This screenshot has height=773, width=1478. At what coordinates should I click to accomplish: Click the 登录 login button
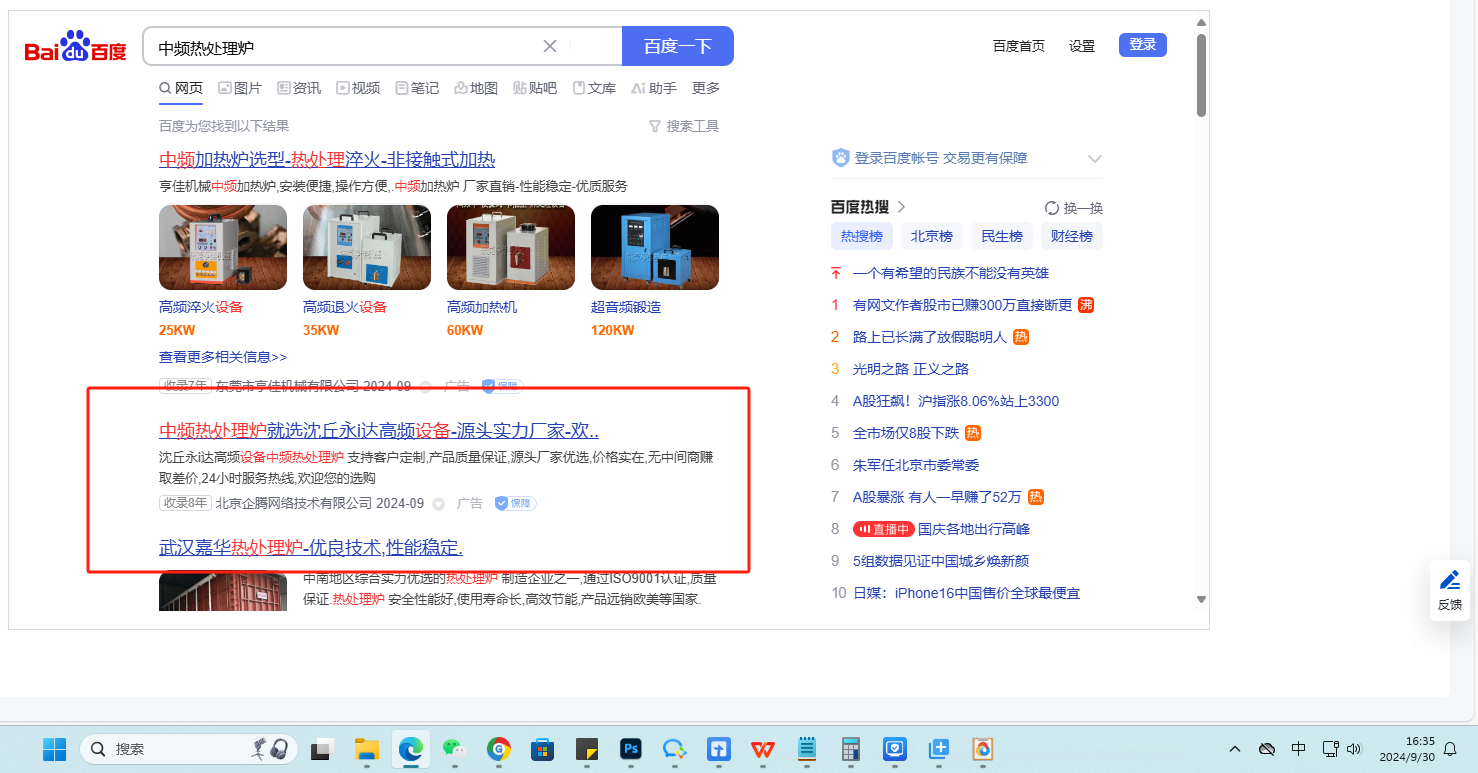point(1143,44)
